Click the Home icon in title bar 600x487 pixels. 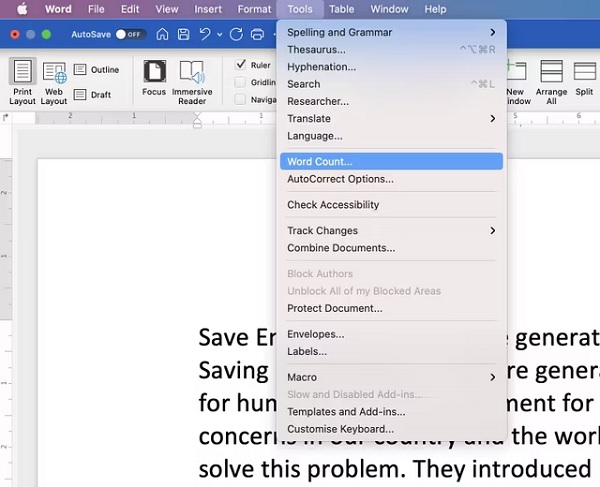coord(162,34)
